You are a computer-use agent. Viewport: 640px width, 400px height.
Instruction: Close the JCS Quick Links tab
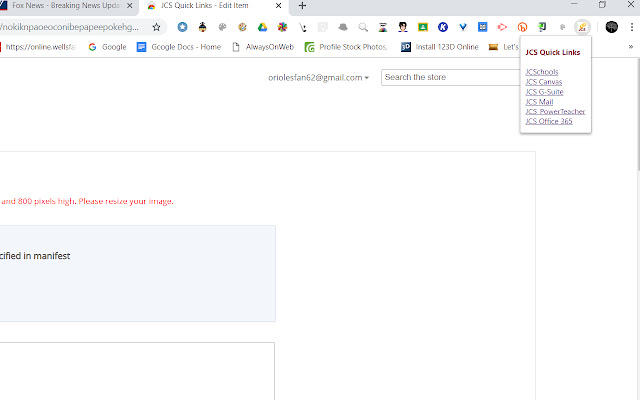tap(278, 6)
